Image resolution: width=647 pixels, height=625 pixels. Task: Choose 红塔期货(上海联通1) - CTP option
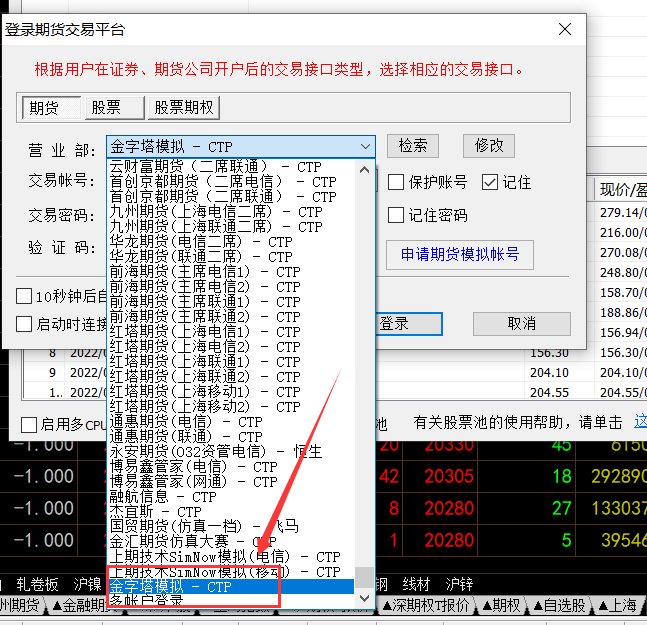point(230,362)
